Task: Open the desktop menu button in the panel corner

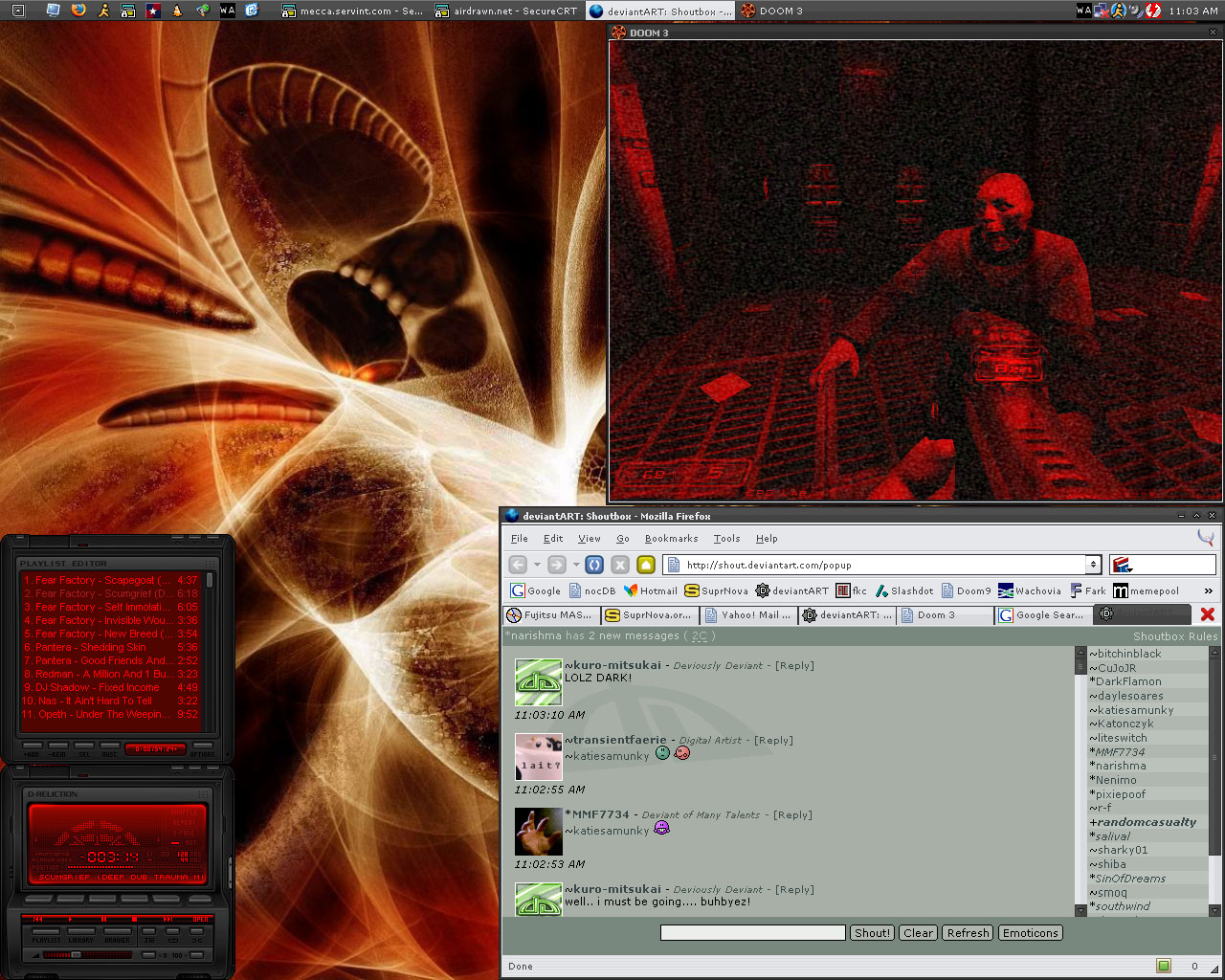Action: tap(17, 11)
